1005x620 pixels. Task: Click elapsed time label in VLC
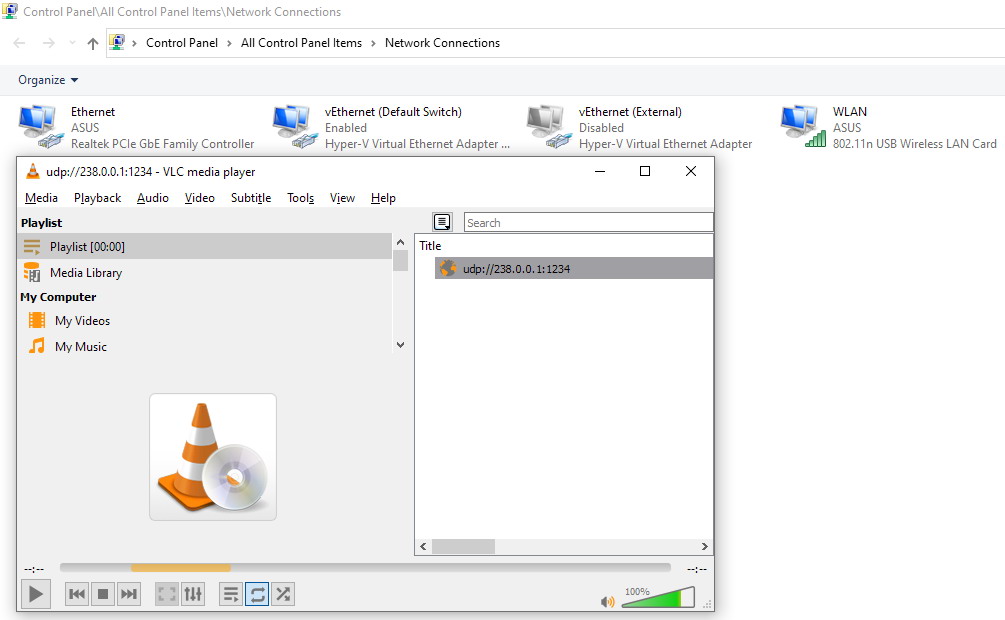click(x=34, y=569)
